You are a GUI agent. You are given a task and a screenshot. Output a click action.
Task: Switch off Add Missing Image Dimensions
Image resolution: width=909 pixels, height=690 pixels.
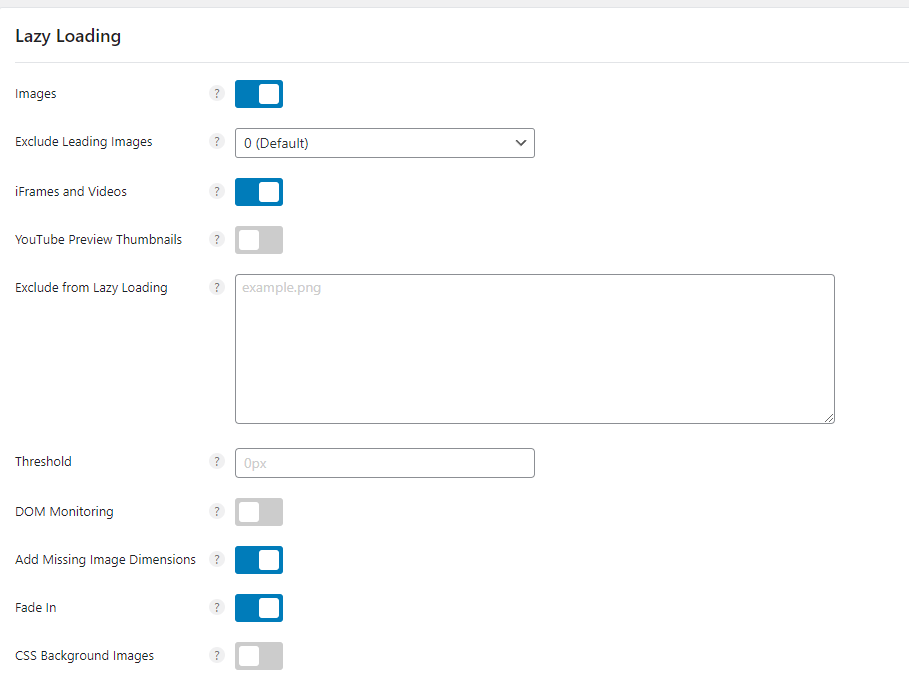tap(259, 560)
